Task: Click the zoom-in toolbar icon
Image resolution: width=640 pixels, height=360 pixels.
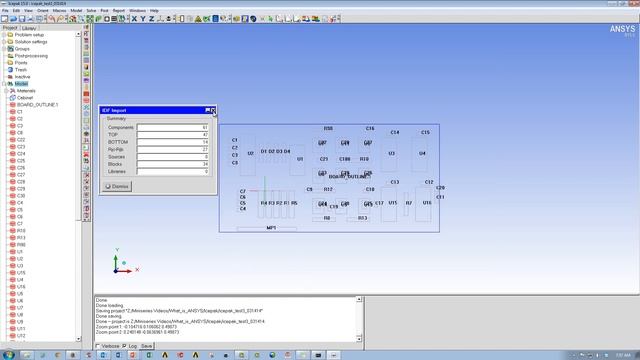Action: click(81, 19)
